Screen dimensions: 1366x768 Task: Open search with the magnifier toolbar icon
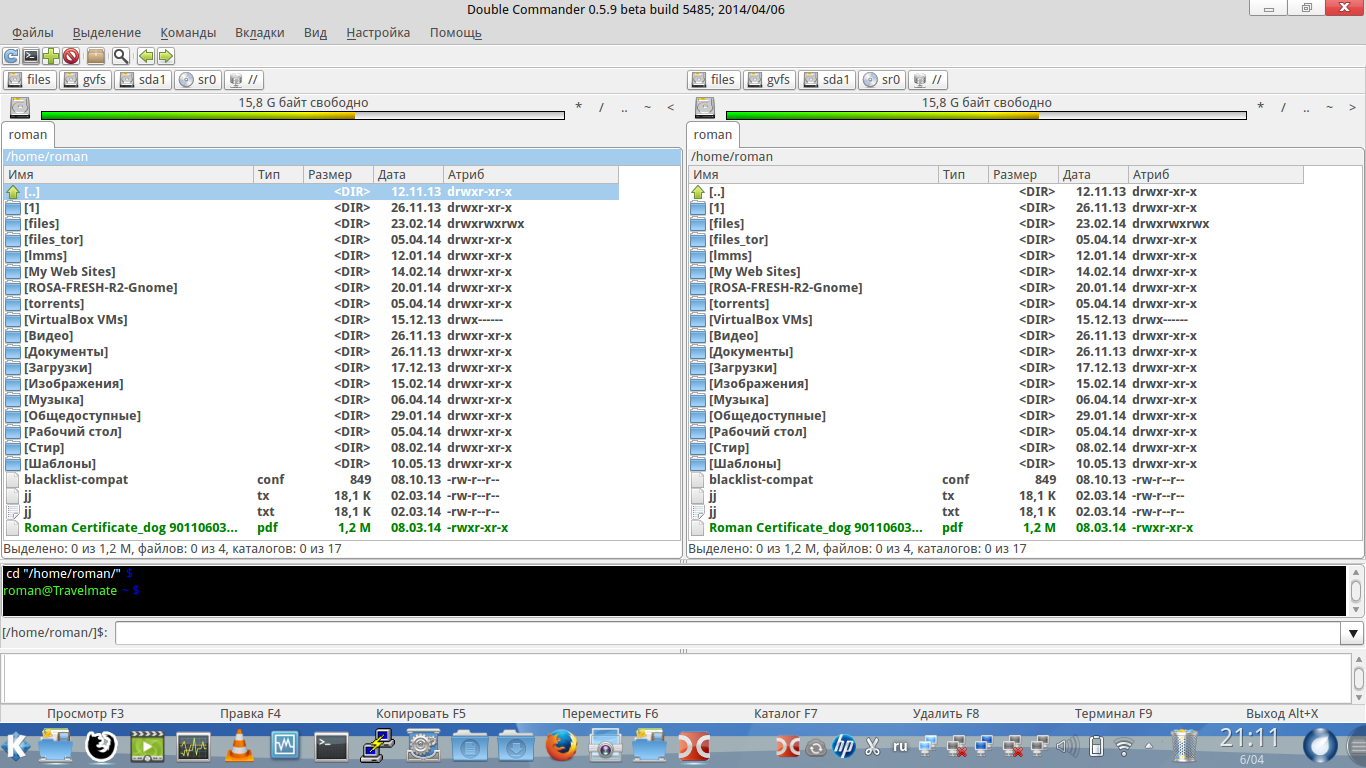[x=120, y=57]
